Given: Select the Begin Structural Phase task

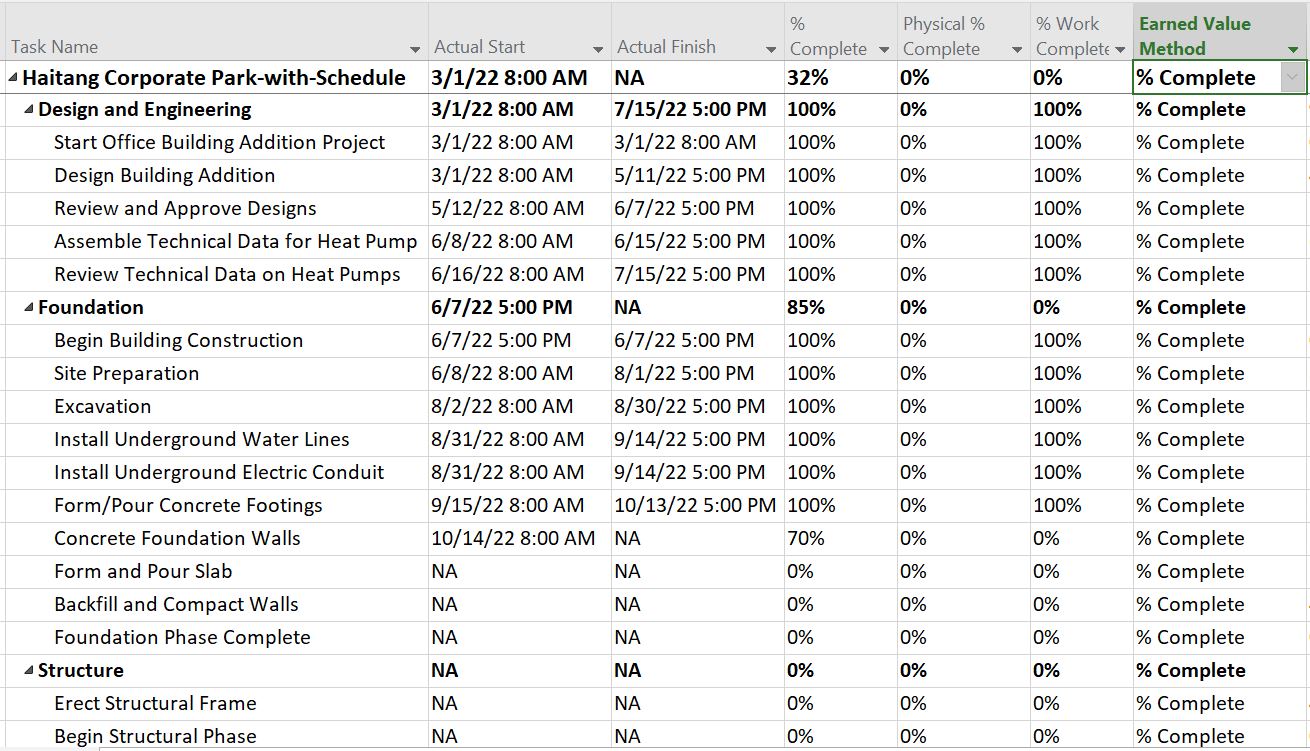Looking at the screenshot, I should 155,737.
